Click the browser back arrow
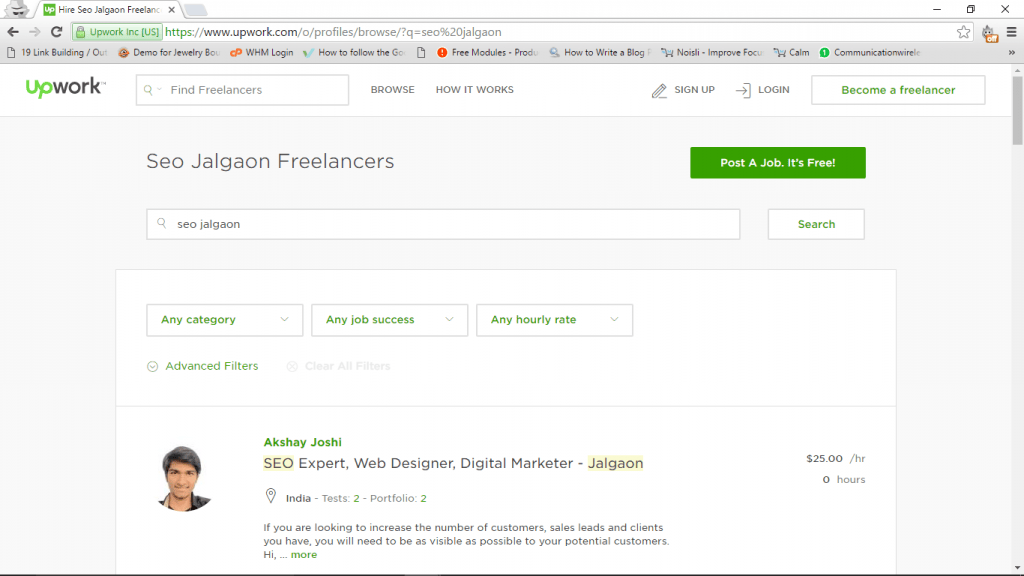Image resolution: width=1024 pixels, height=576 pixels. (x=11, y=31)
